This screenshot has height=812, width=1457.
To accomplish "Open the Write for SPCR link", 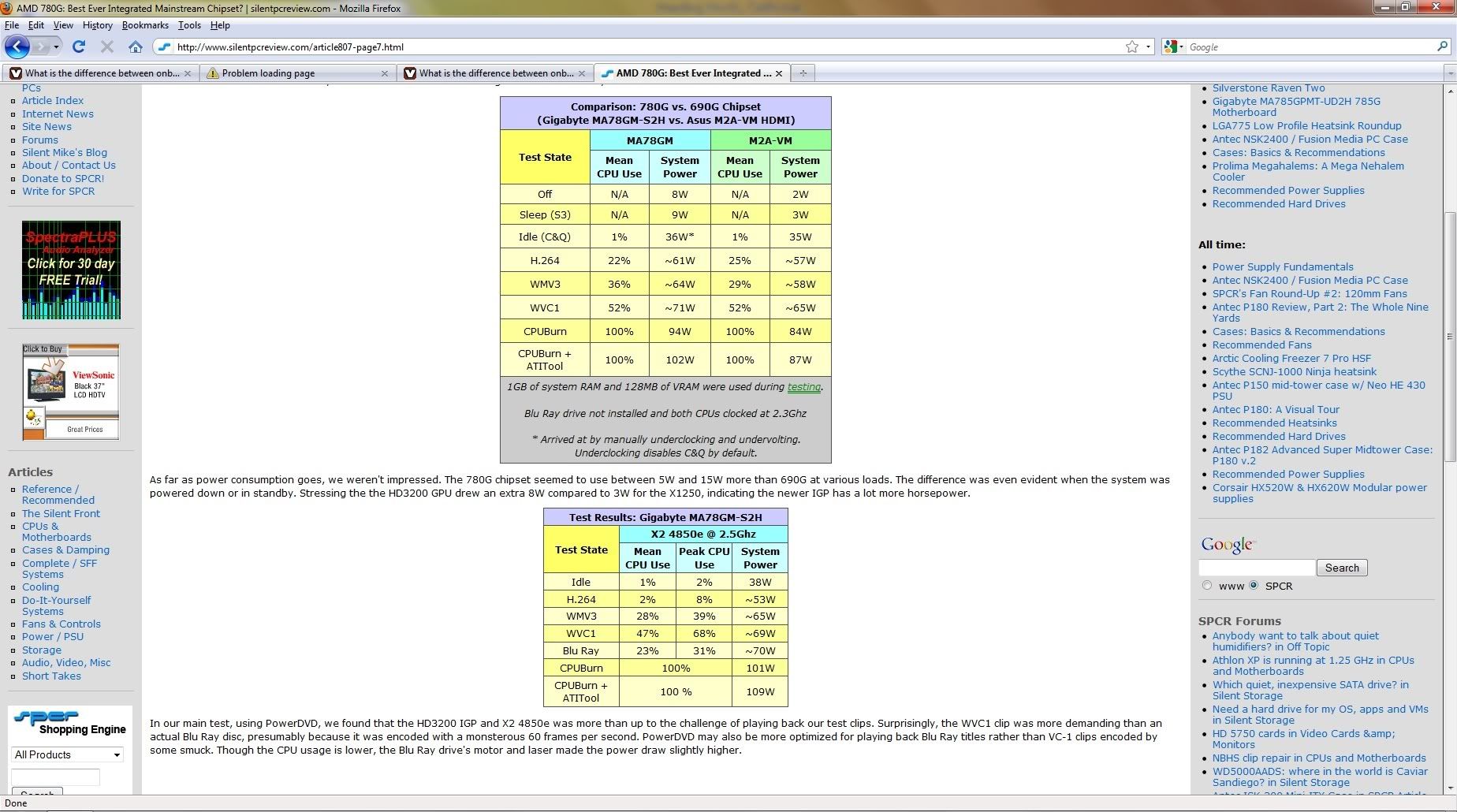I will pyautogui.click(x=58, y=192).
